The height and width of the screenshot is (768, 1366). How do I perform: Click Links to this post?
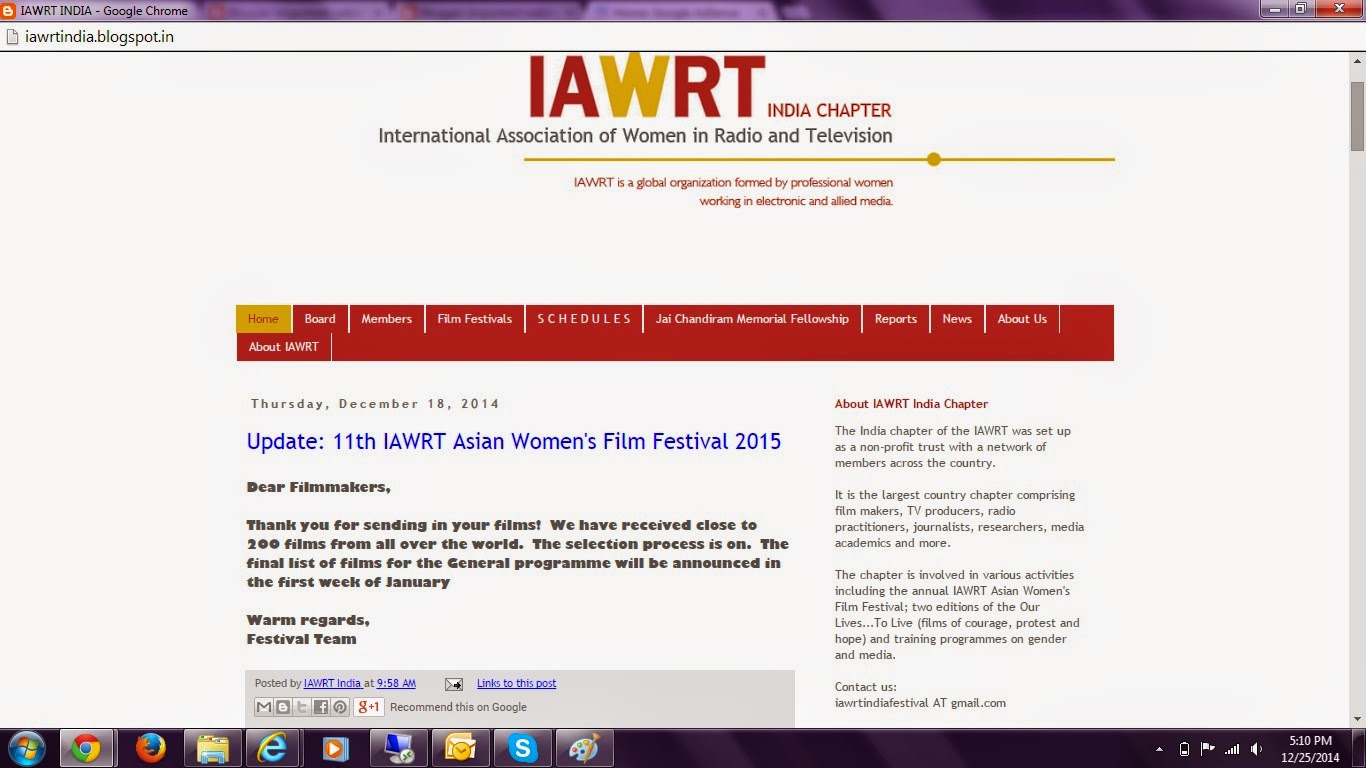516,684
